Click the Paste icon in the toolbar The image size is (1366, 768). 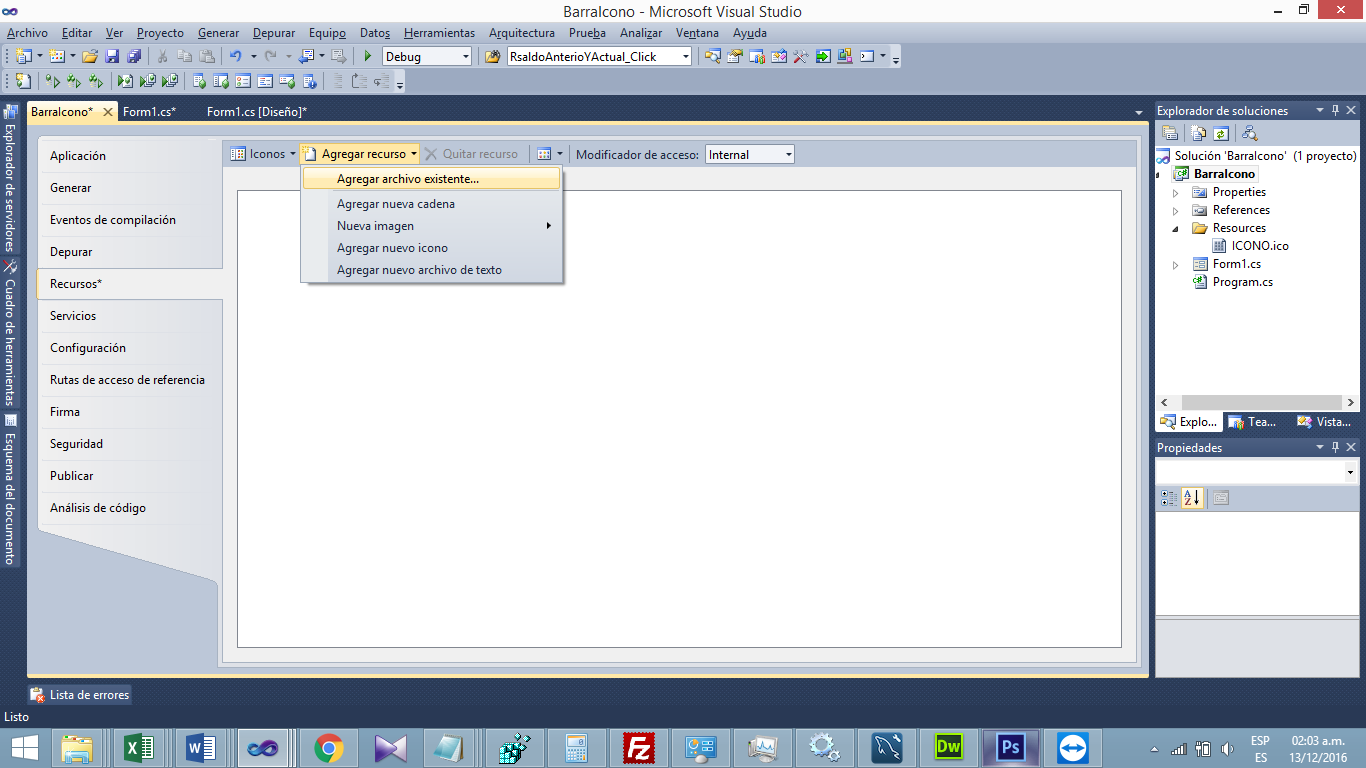(x=207, y=56)
